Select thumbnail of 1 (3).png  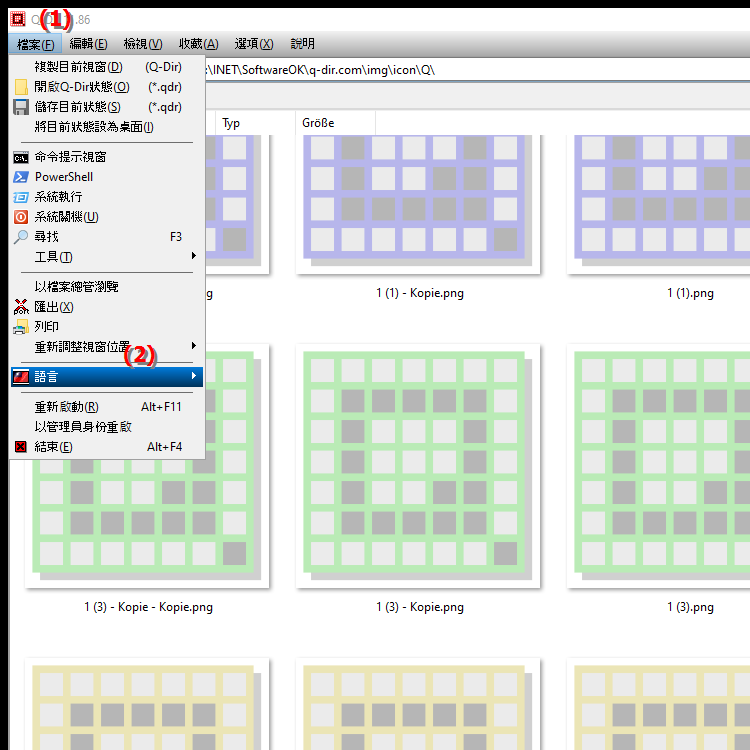(x=658, y=466)
